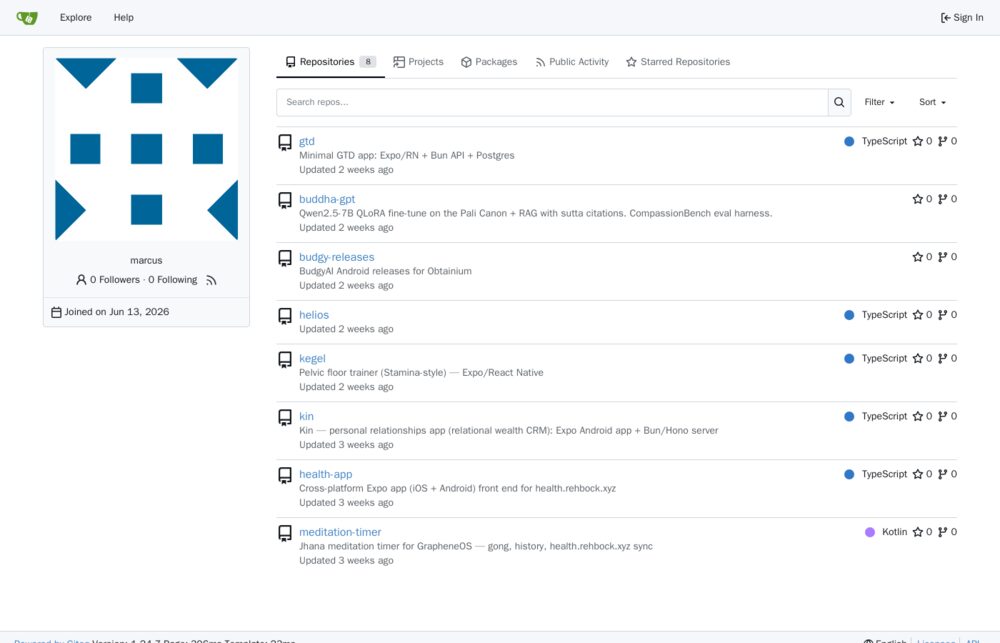Expand the Sort dropdown
This screenshot has height=643, width=1000.
(x=932, y=102)
